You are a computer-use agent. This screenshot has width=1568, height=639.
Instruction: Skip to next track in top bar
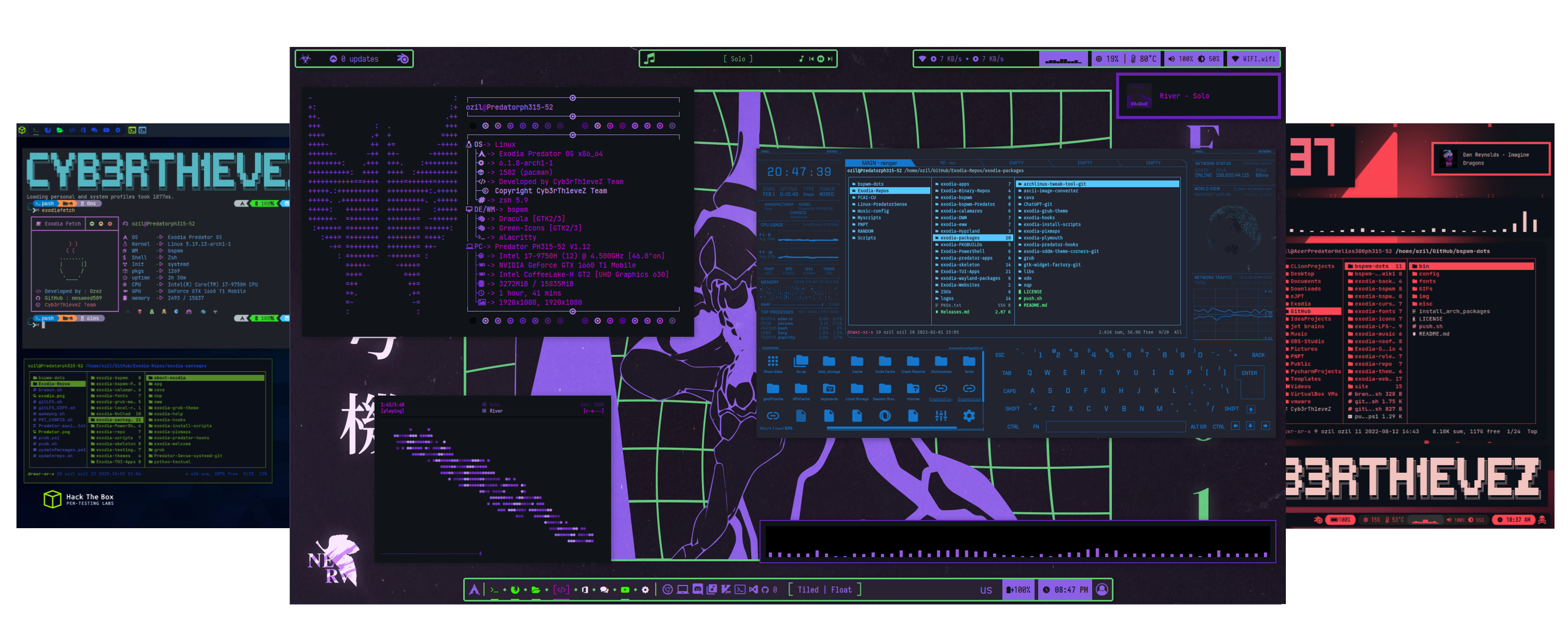(x=829, y=59)
